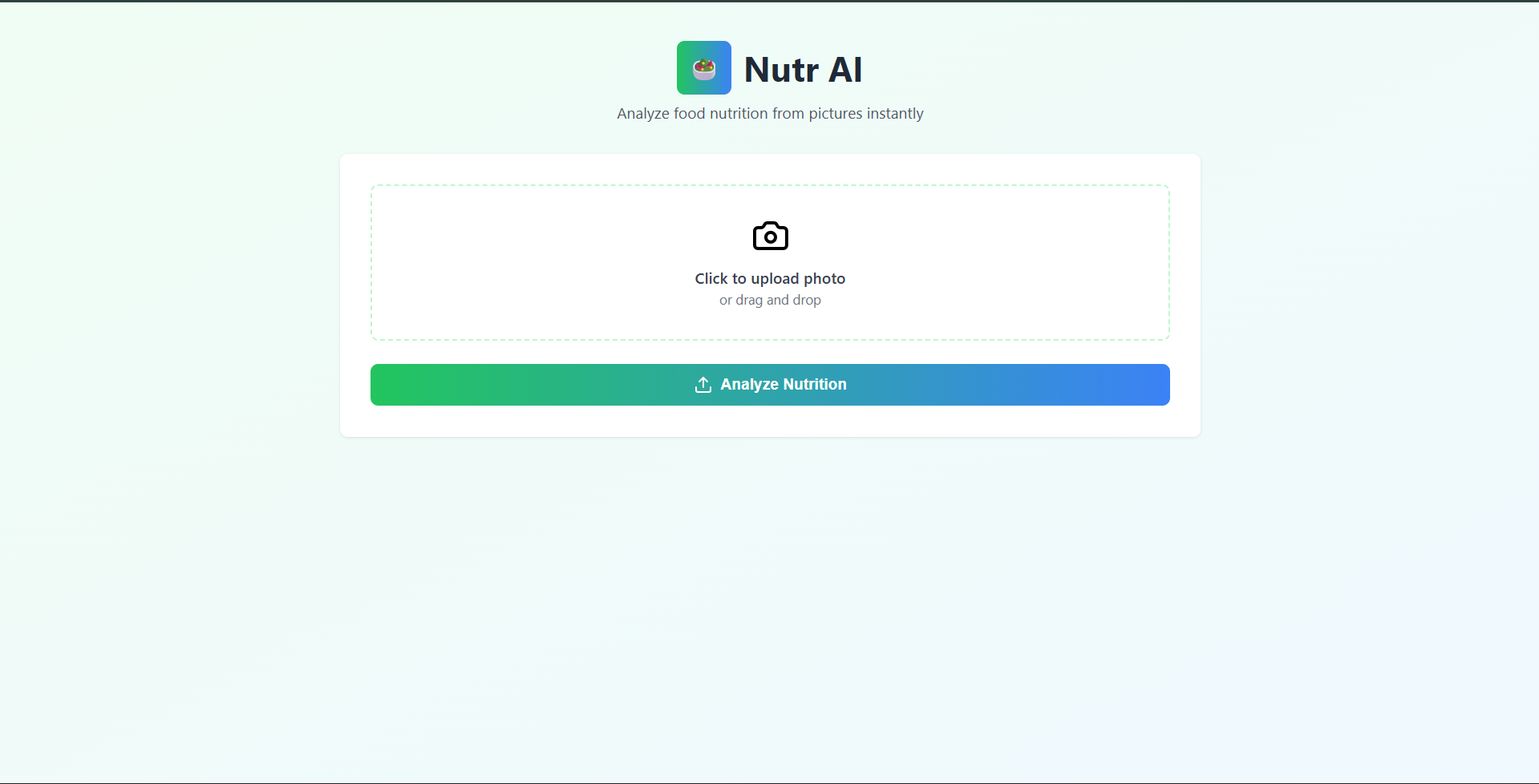Click the 'Click to upload photo' link text
This screenshot has height=784, width=1539.
coord(769,278)
